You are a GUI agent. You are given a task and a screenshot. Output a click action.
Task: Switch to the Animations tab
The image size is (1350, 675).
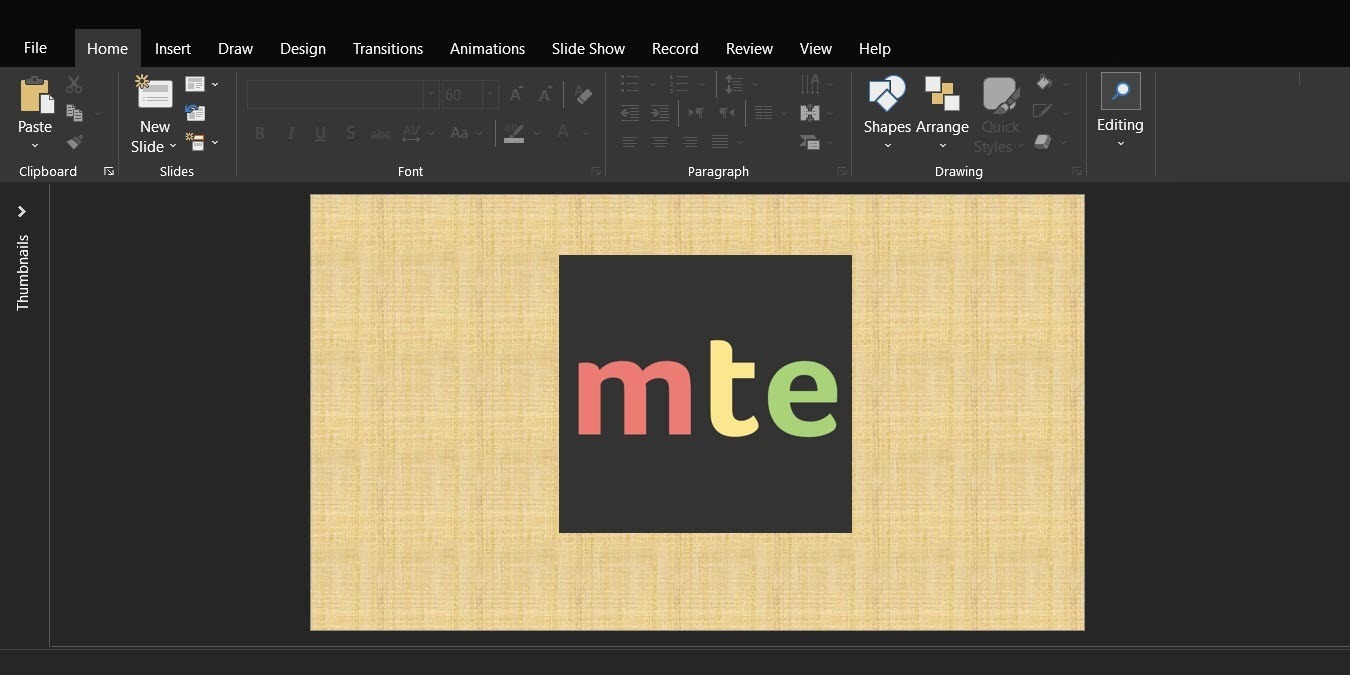coord(487,48)
